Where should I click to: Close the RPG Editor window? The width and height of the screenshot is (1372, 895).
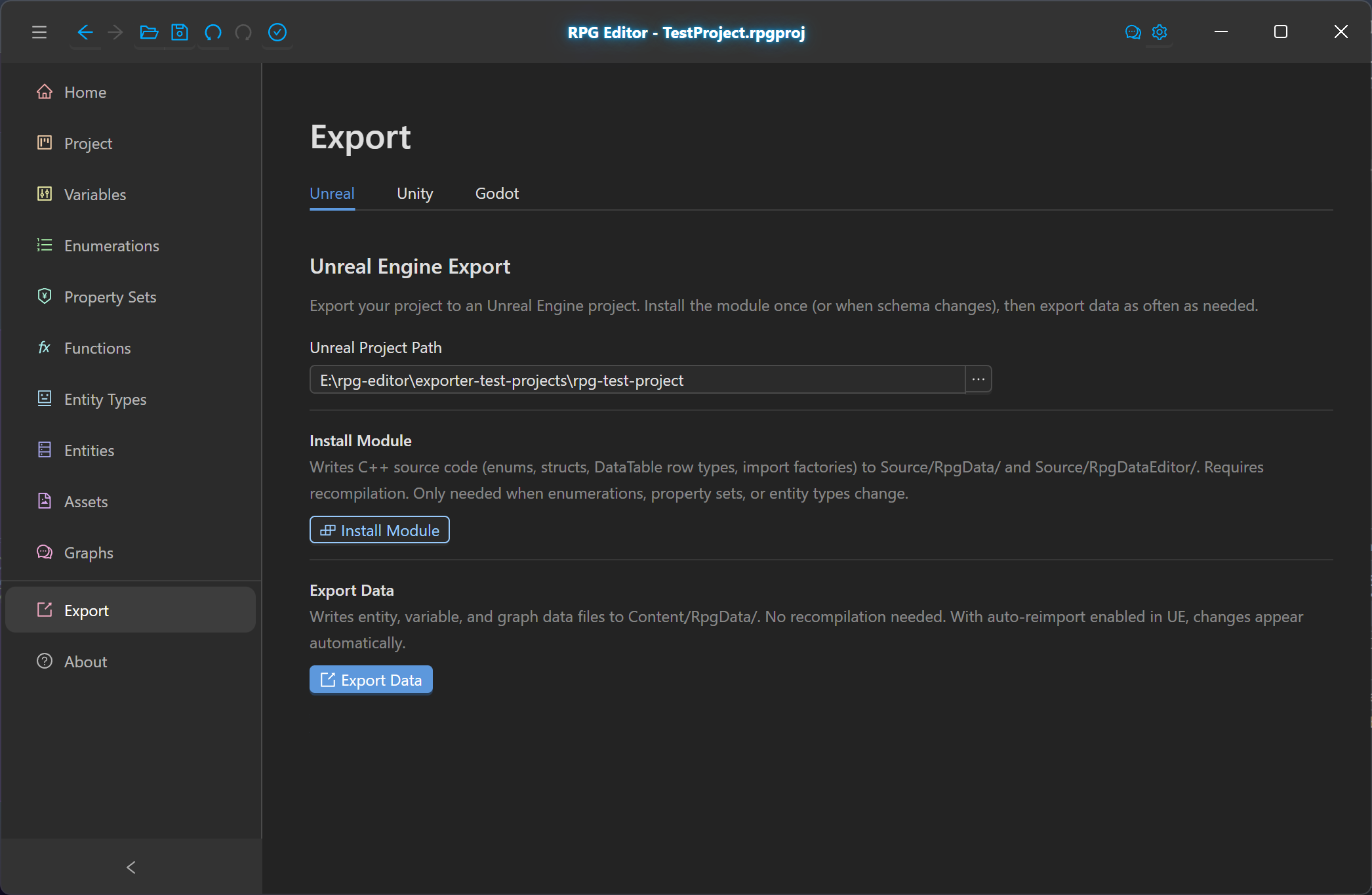(1341, 31)
